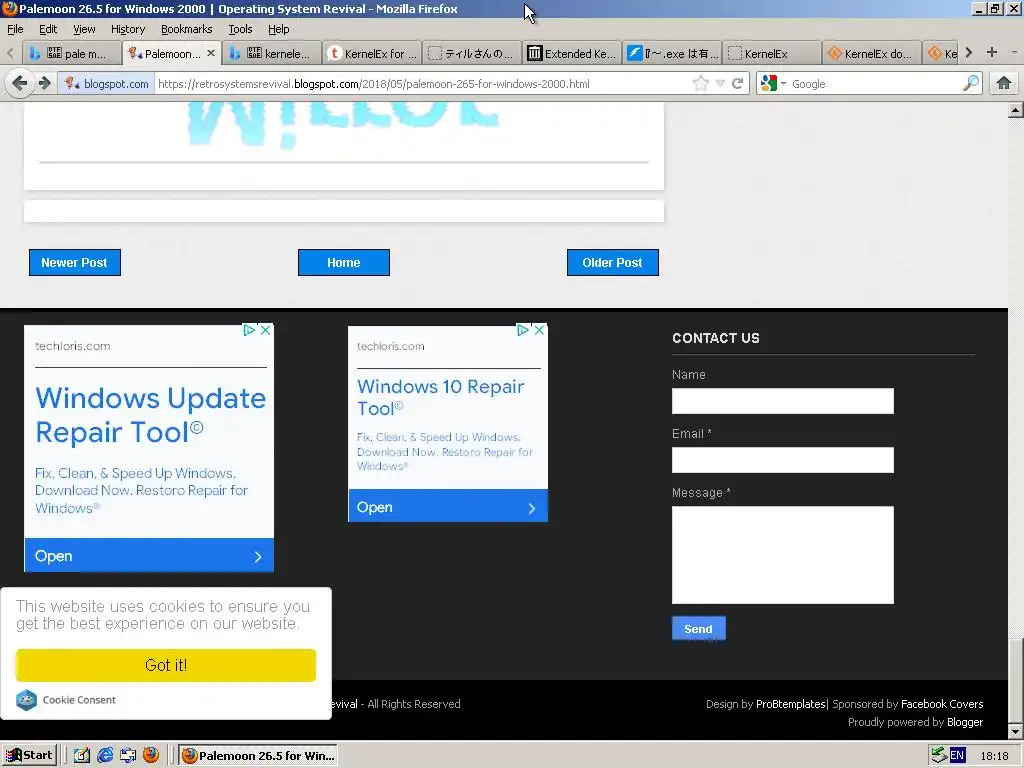This screenshot has height=768, width=1024.
Task: Open the Tools menu
Action: [x=240, y=29]
